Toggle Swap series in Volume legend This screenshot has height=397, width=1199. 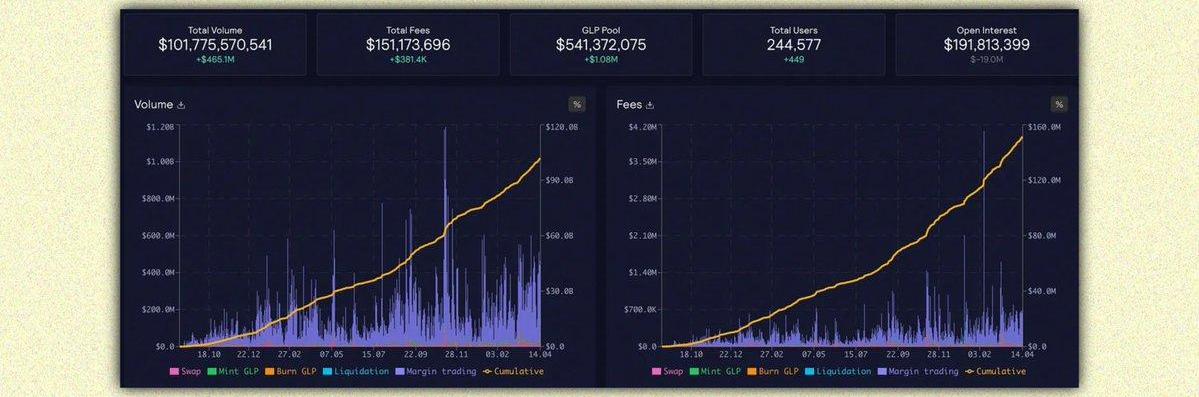(x=186, y=372)
